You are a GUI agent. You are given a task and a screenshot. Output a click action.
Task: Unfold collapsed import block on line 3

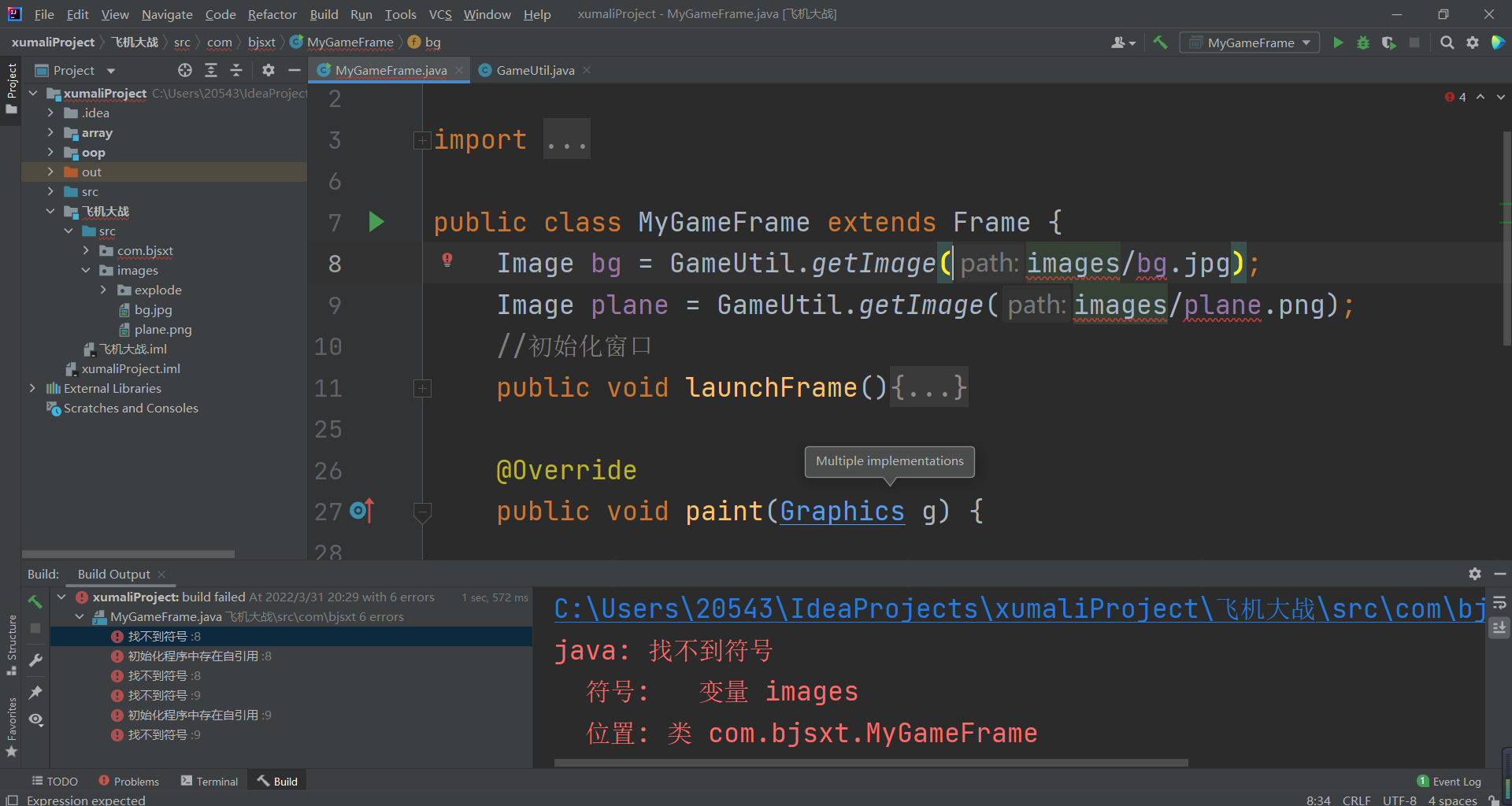point(422,140)
